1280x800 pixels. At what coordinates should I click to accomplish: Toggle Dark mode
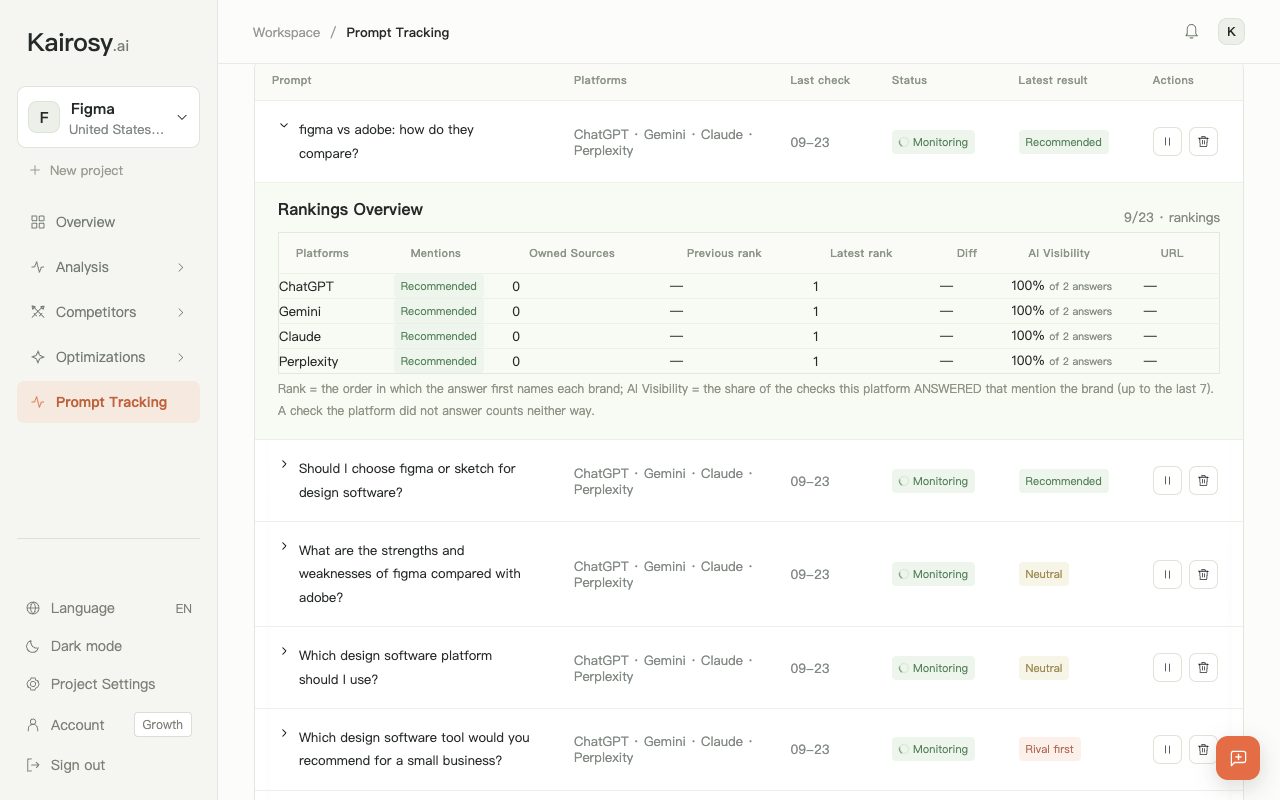[x=108, y=646]
